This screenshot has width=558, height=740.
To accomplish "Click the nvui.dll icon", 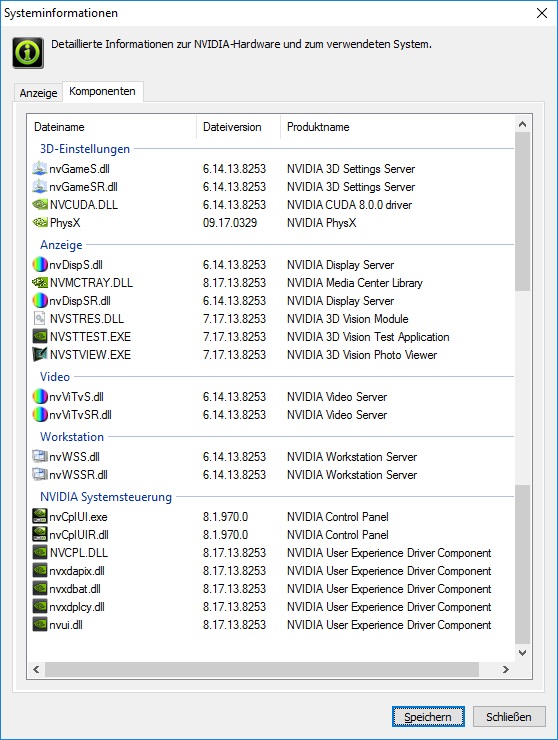I will tap(40, 624).
